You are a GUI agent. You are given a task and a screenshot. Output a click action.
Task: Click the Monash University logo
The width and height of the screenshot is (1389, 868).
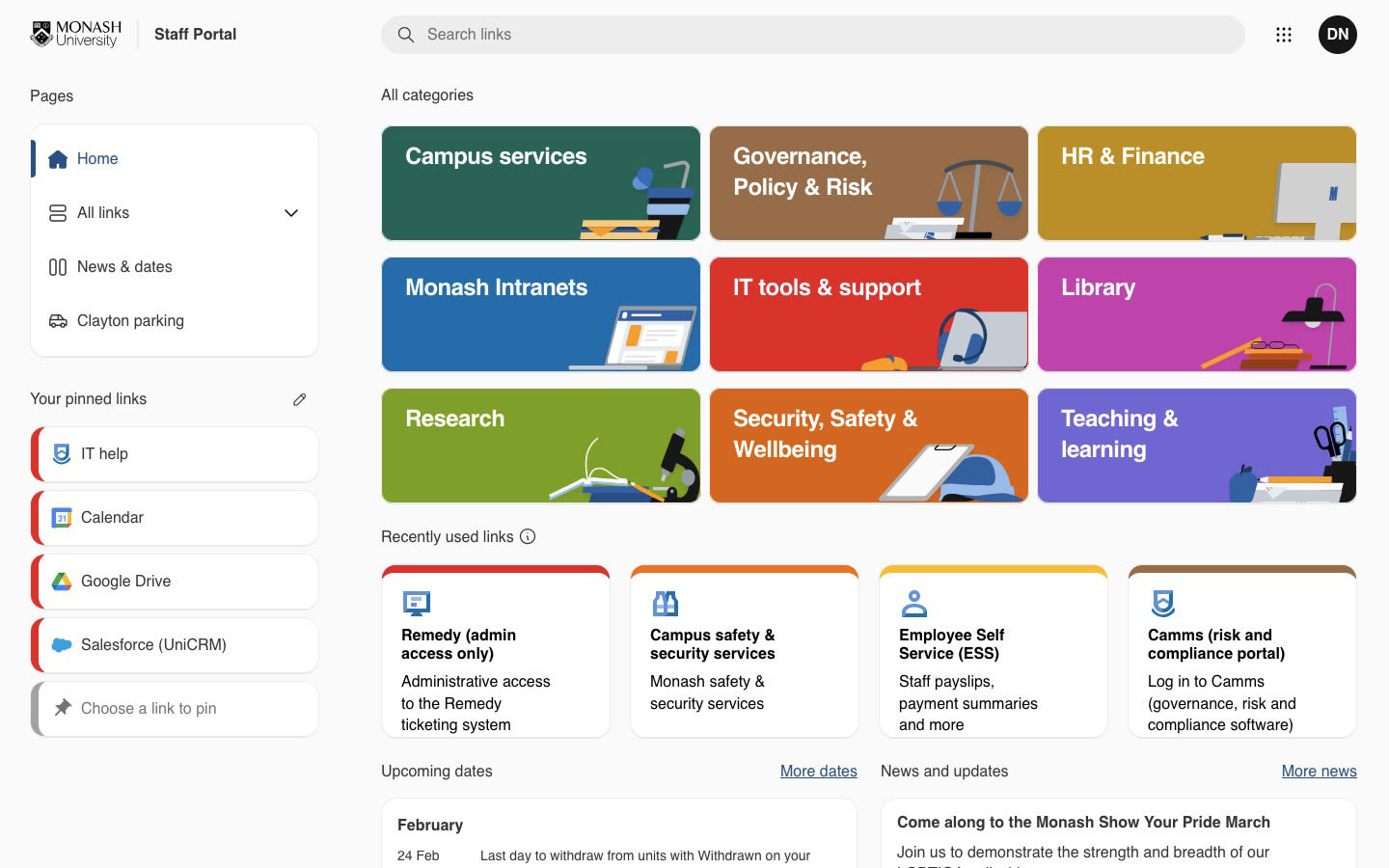click(75, 34)
